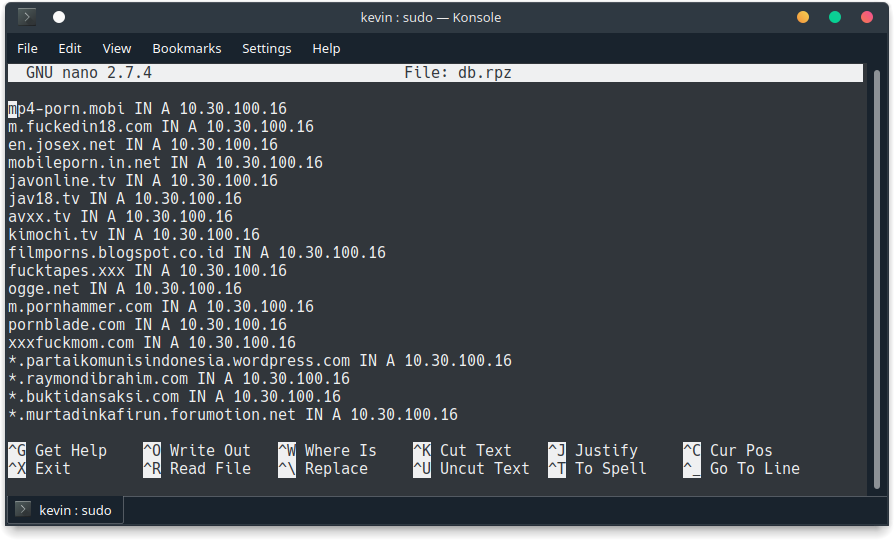The image size is (894, 540).
Task: Click the '^G Get Help' shortcut
Action: pos(57,450)
